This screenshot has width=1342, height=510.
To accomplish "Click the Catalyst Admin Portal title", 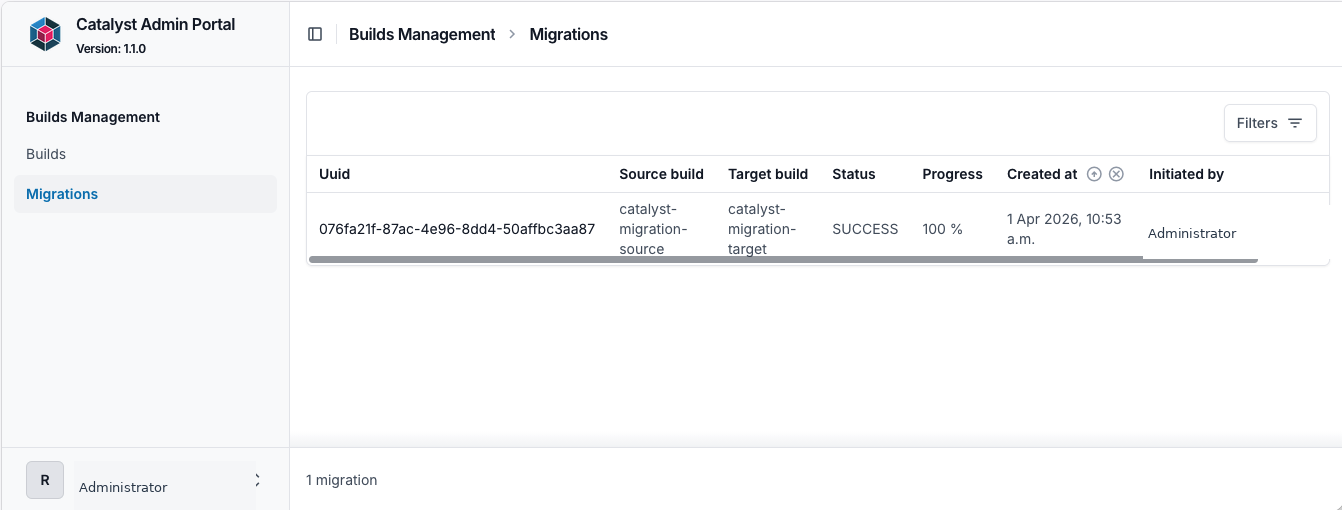I will [x=156, y=24].
